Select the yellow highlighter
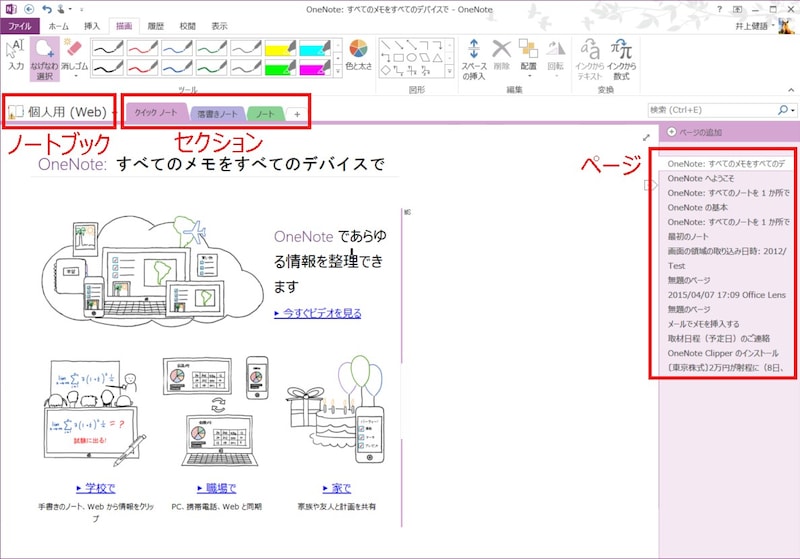 [x=280, y=48]
